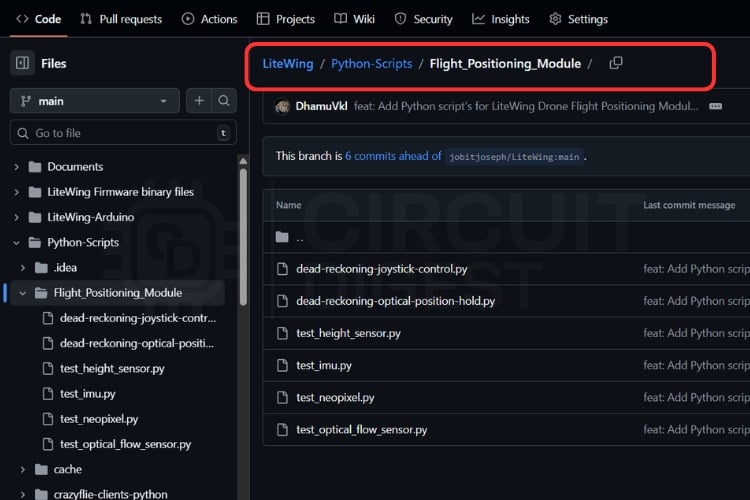Go to the Wiki tab
750x500 pixels.
[x=354, y=19]
